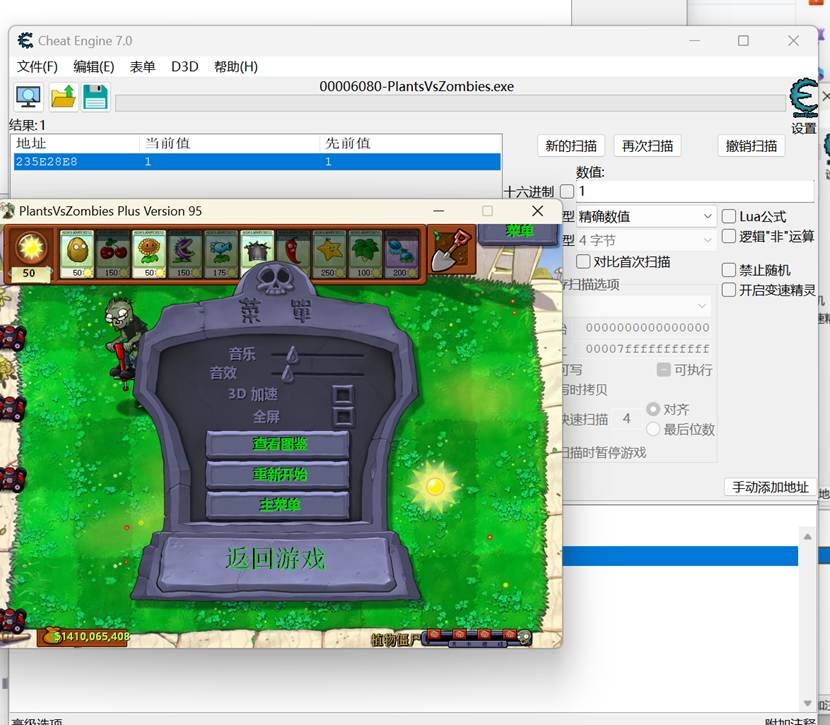
Task: Toggle the 逻辑"非"运算 checkbox
Action: tap(728, 236)
